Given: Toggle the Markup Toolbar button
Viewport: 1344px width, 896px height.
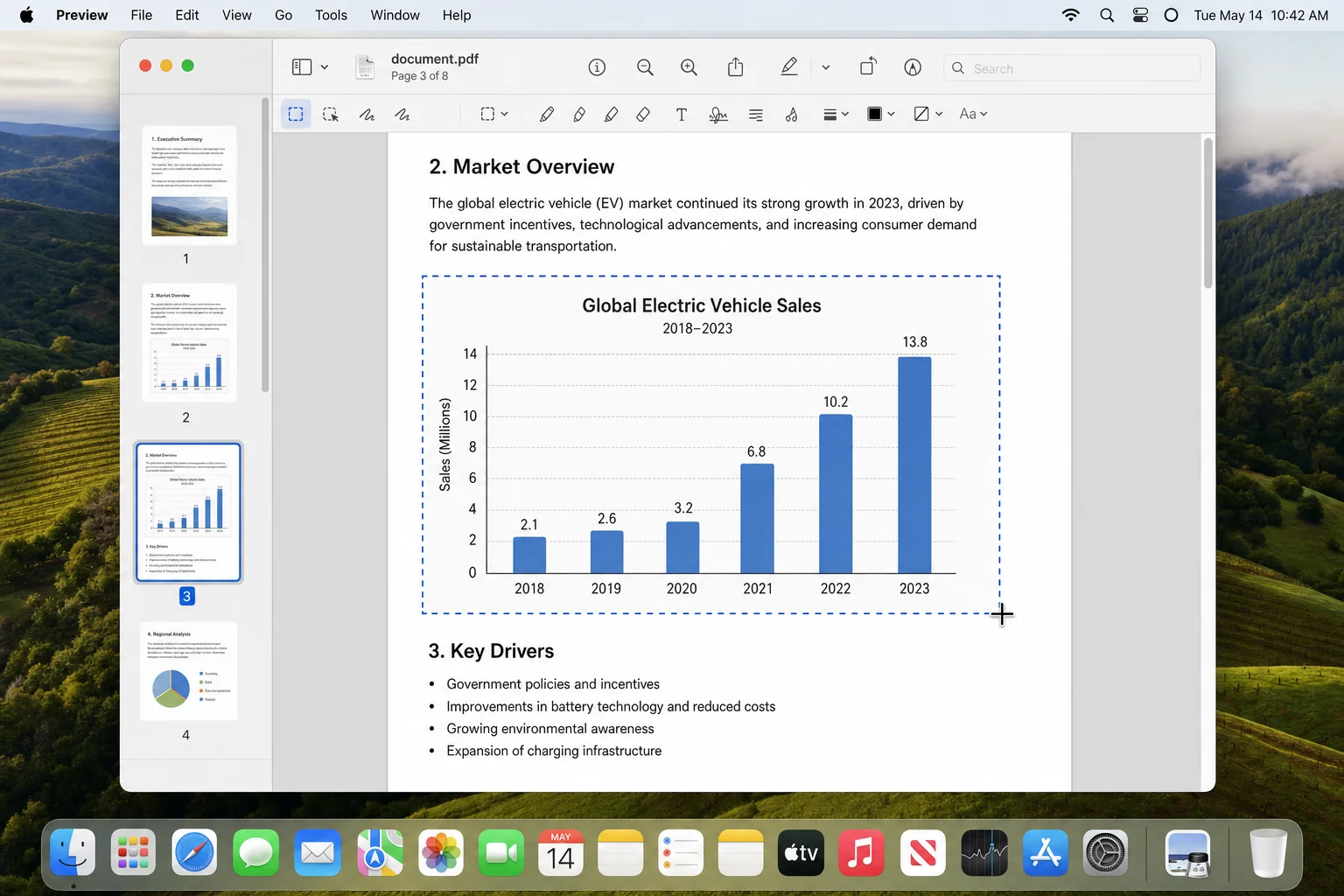Looking at the screenshot, I should click(x=913, y=67).
